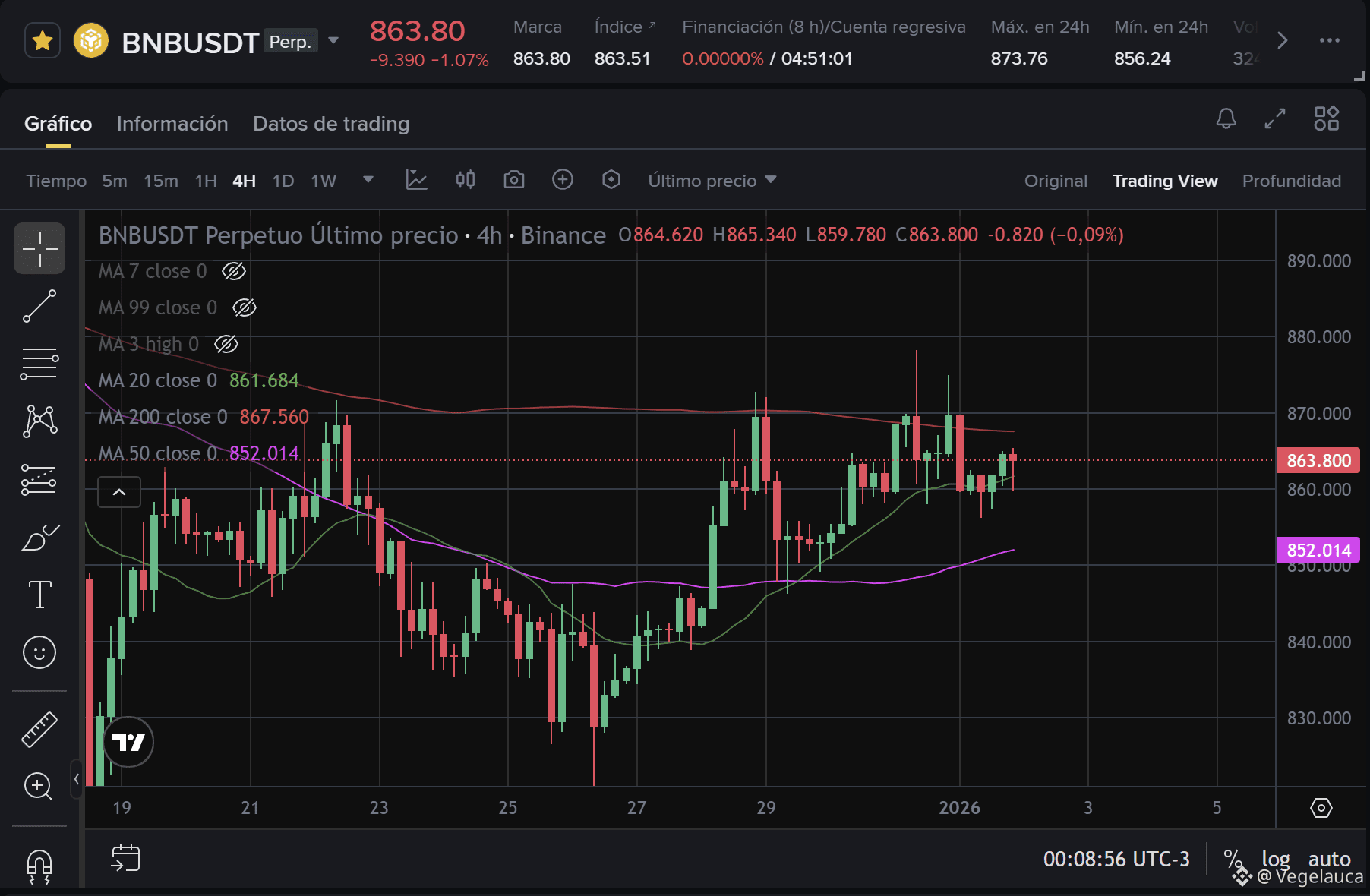
Task: Show the MA 7 close indicator
Action: coord(234,271)
